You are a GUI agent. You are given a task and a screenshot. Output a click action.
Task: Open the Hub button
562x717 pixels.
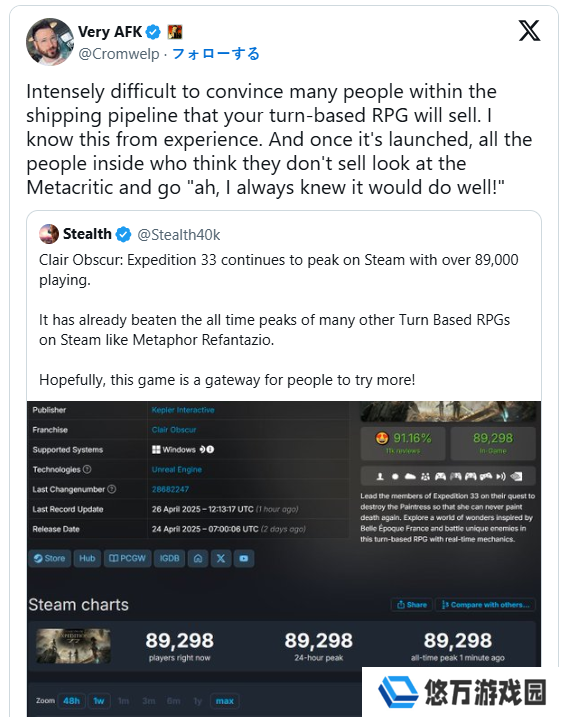pyautogui.click(x=87, y=558)
